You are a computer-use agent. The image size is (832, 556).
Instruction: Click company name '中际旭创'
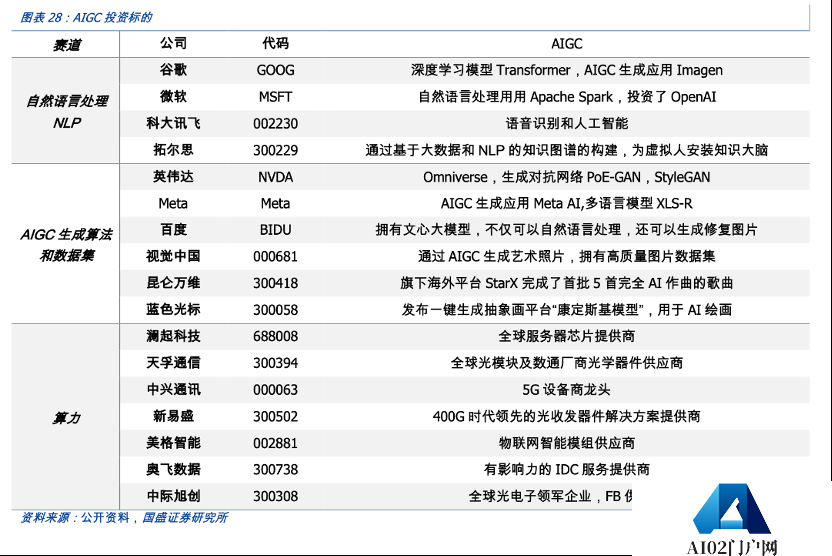click(x=174, y=496)
